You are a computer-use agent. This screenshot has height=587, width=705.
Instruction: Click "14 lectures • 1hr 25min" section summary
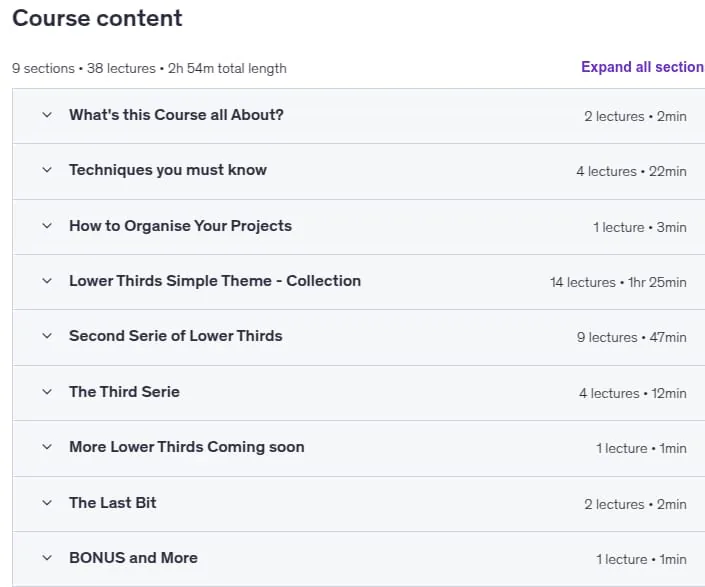click(x=618, y=282)
